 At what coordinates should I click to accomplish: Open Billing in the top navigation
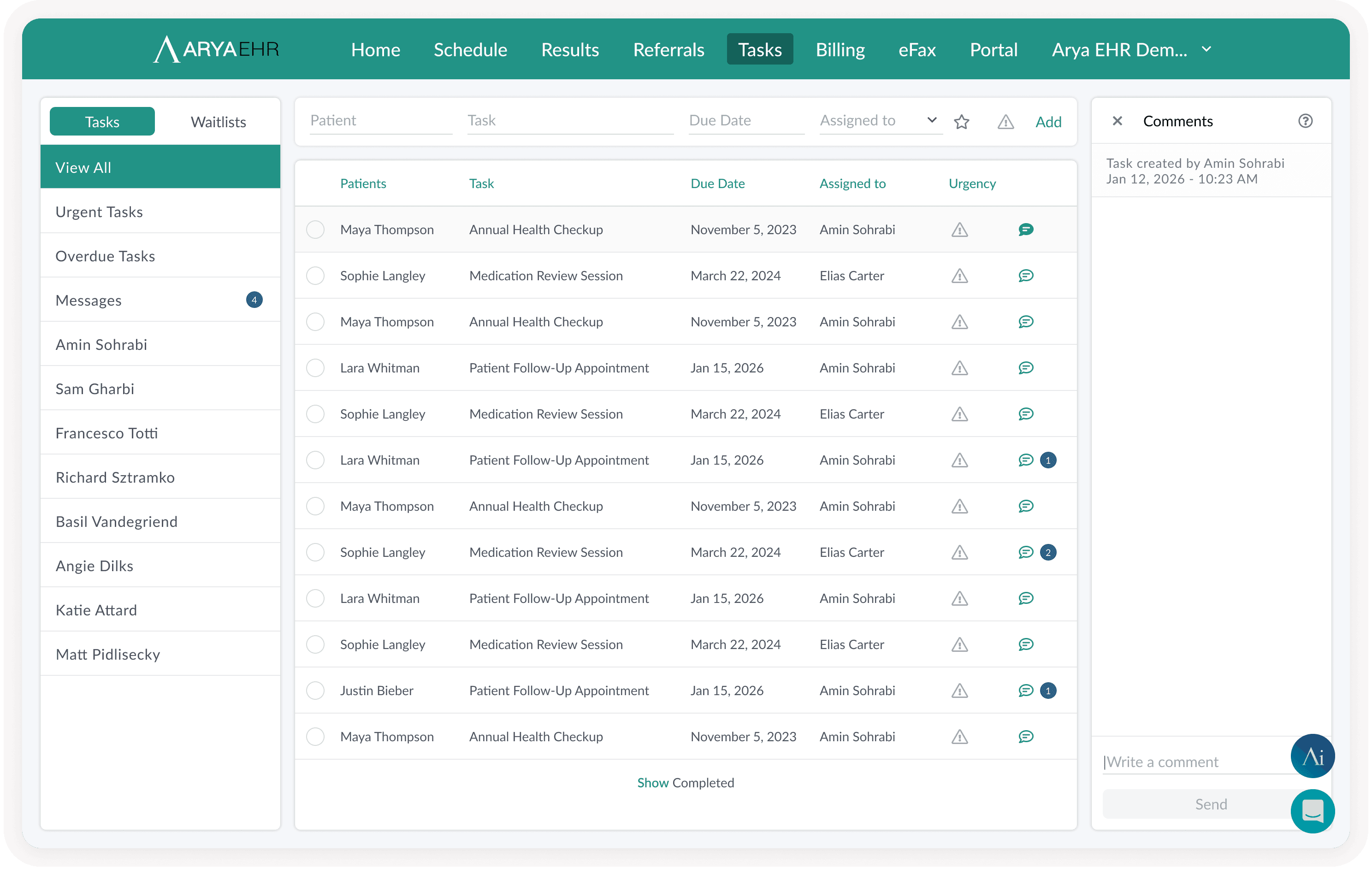point(840,50)
